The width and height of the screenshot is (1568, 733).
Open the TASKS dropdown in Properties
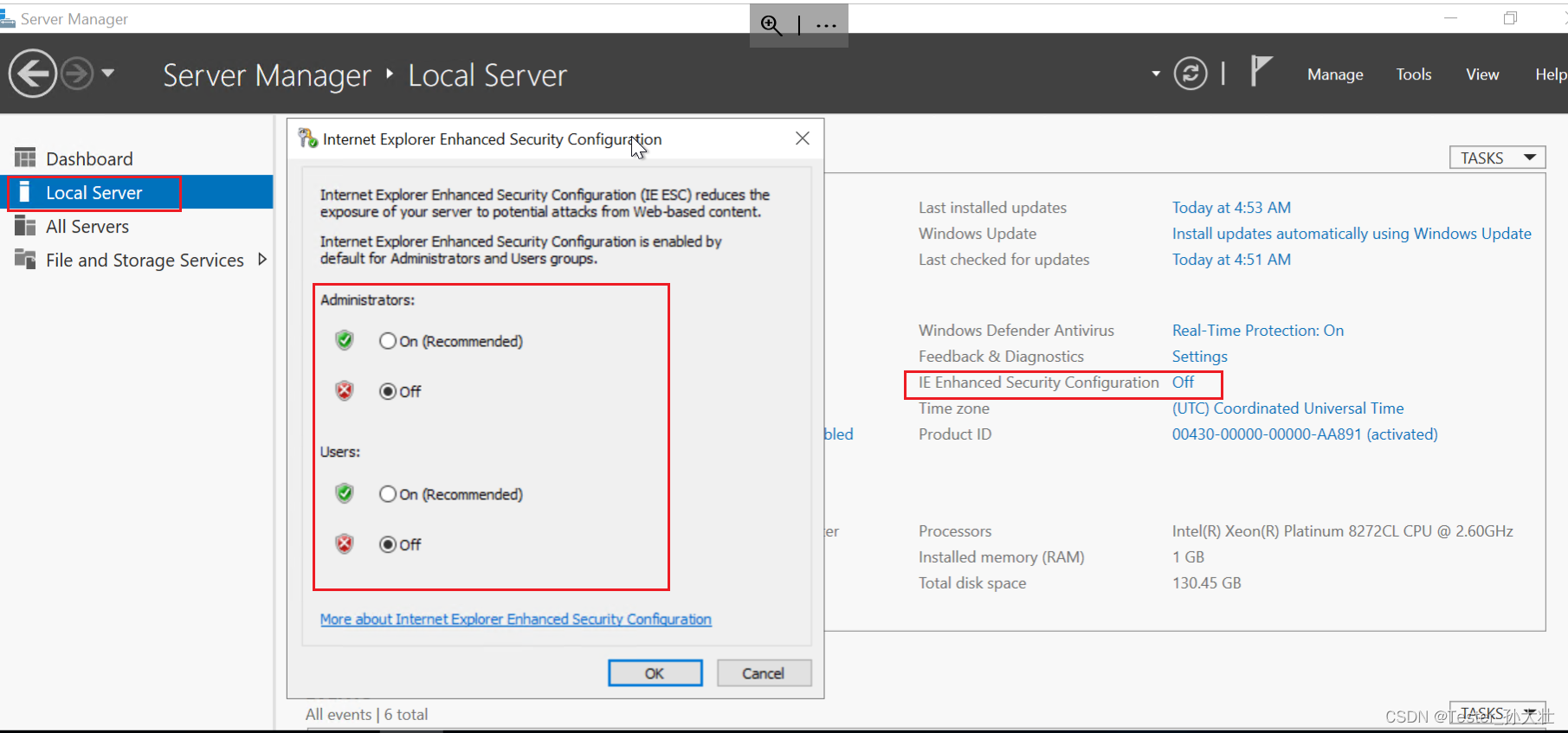1498,158
